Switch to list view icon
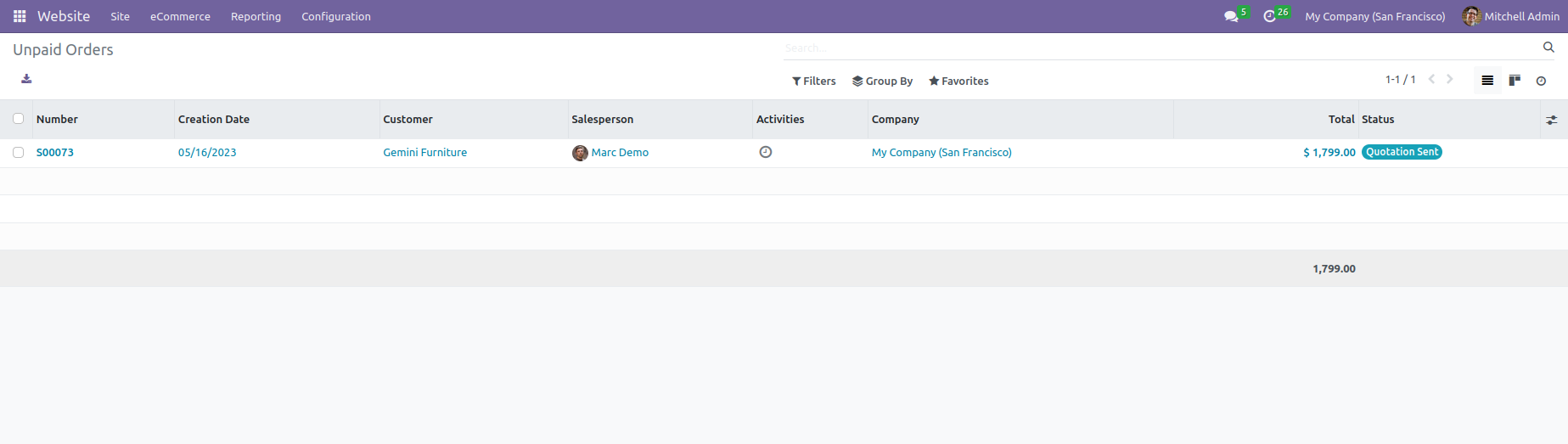Image resolution: width=1568 pixels, height=444 pixels. pos(1487,81)
